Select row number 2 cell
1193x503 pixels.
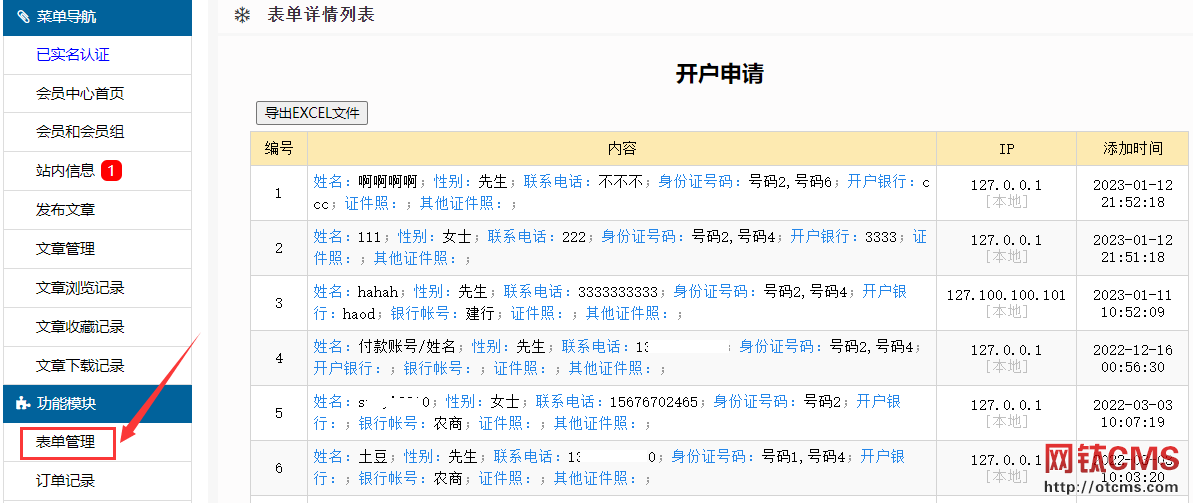pyautogui.click(x=279, y=248)
